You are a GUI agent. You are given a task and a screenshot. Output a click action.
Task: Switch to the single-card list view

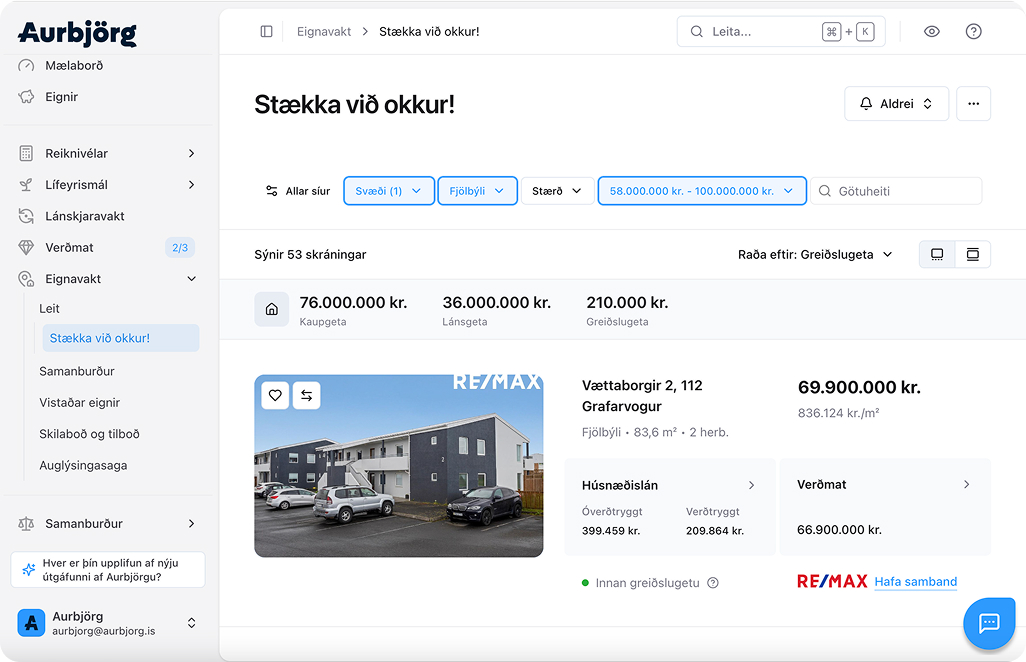click(937, 255)
